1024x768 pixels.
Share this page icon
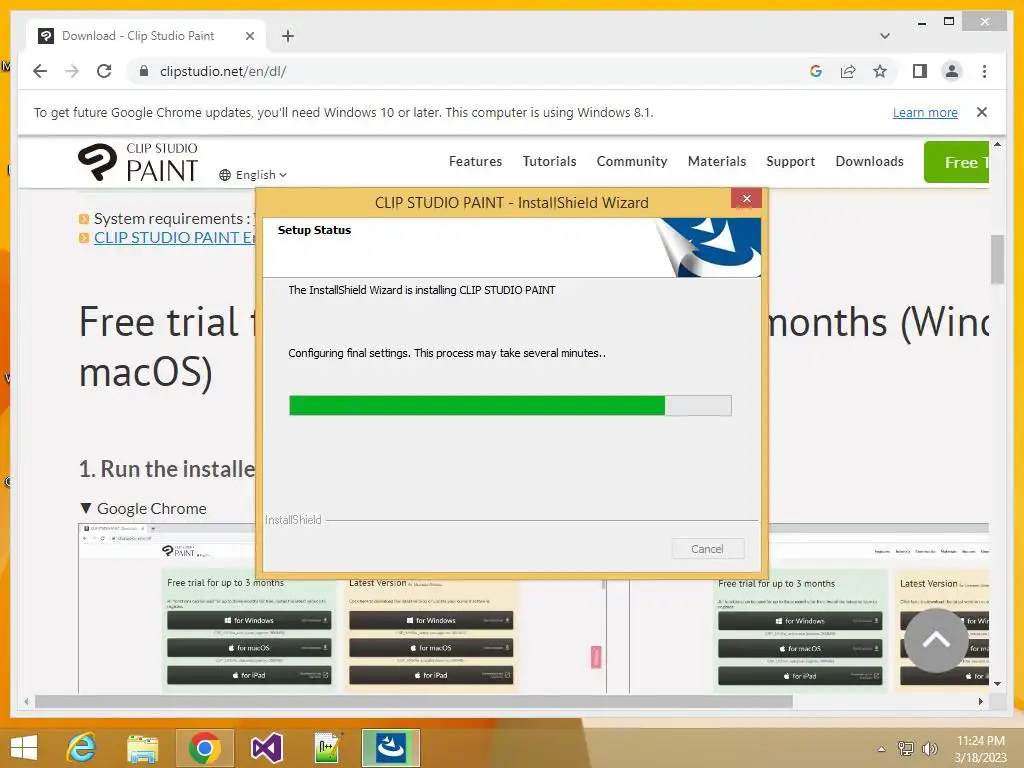click(x=848, y=71)
